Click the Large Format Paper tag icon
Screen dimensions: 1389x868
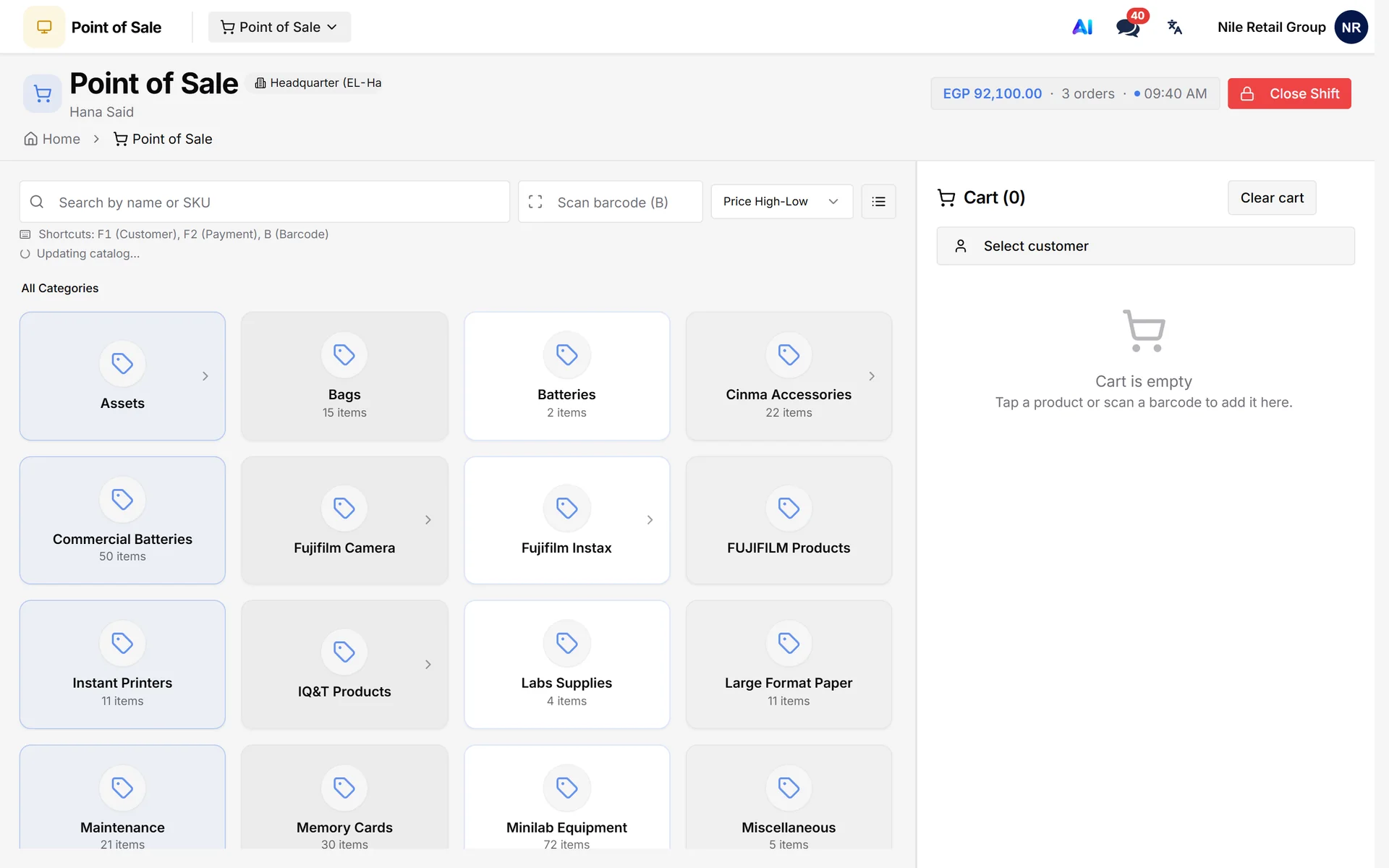[789, 643]
